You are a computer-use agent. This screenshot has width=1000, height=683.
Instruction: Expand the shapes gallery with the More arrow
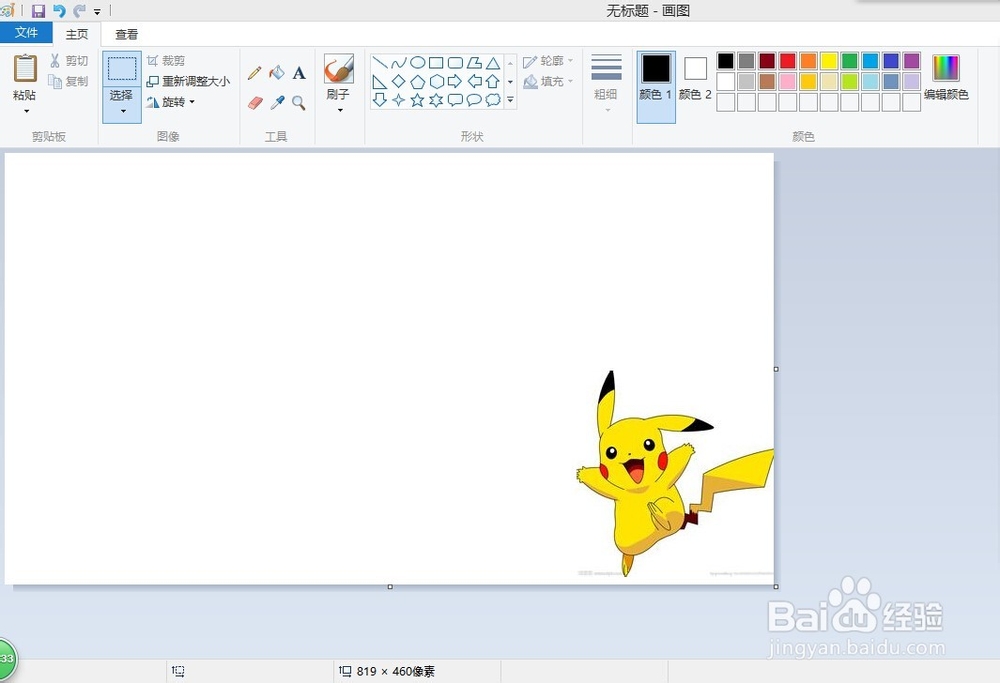[510, 100]
